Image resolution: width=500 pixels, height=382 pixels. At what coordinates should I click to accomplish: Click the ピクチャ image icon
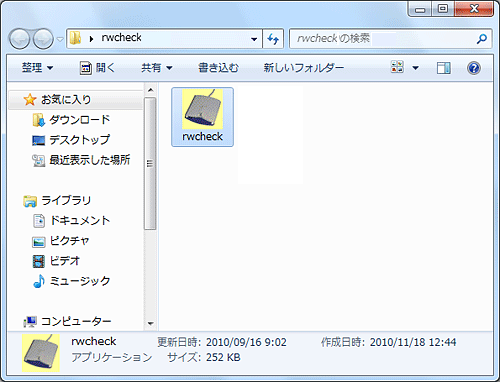pyautogui.click(x=38, y=242)
